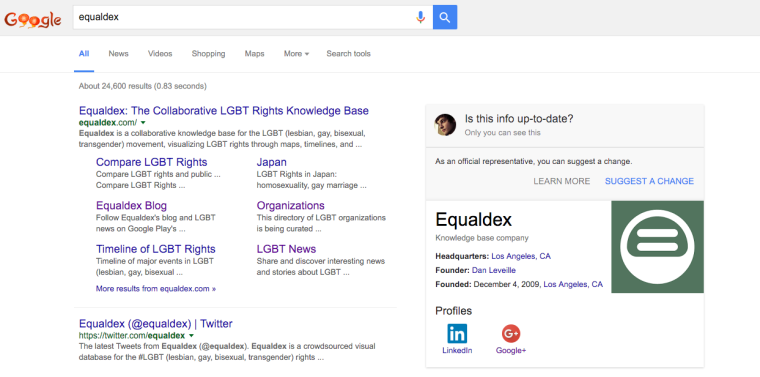Open the Maps tab
The height and width of the screenshot is (377, 760).
point(254,54)
